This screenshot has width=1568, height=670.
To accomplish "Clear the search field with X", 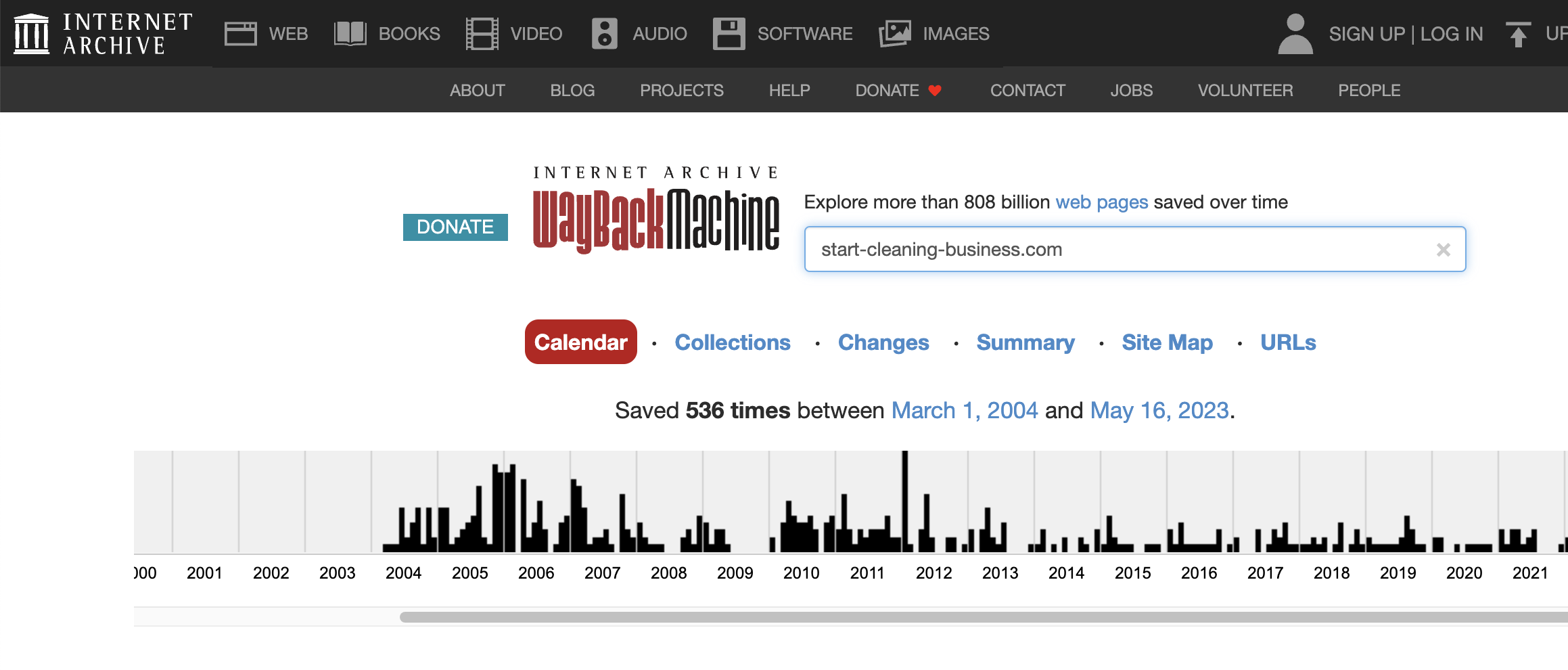I will 1443,250.
